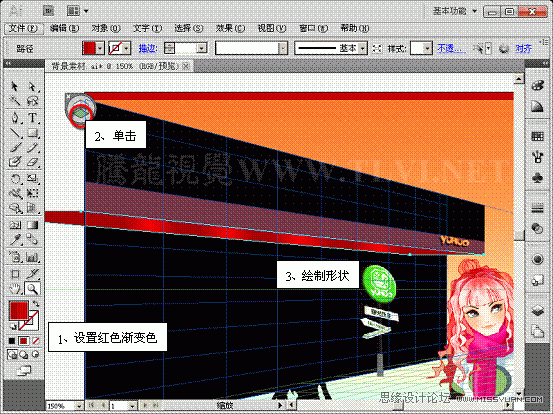Select the Scale tool
This screenshot has height=414, width=553.
tap(32, 179)
